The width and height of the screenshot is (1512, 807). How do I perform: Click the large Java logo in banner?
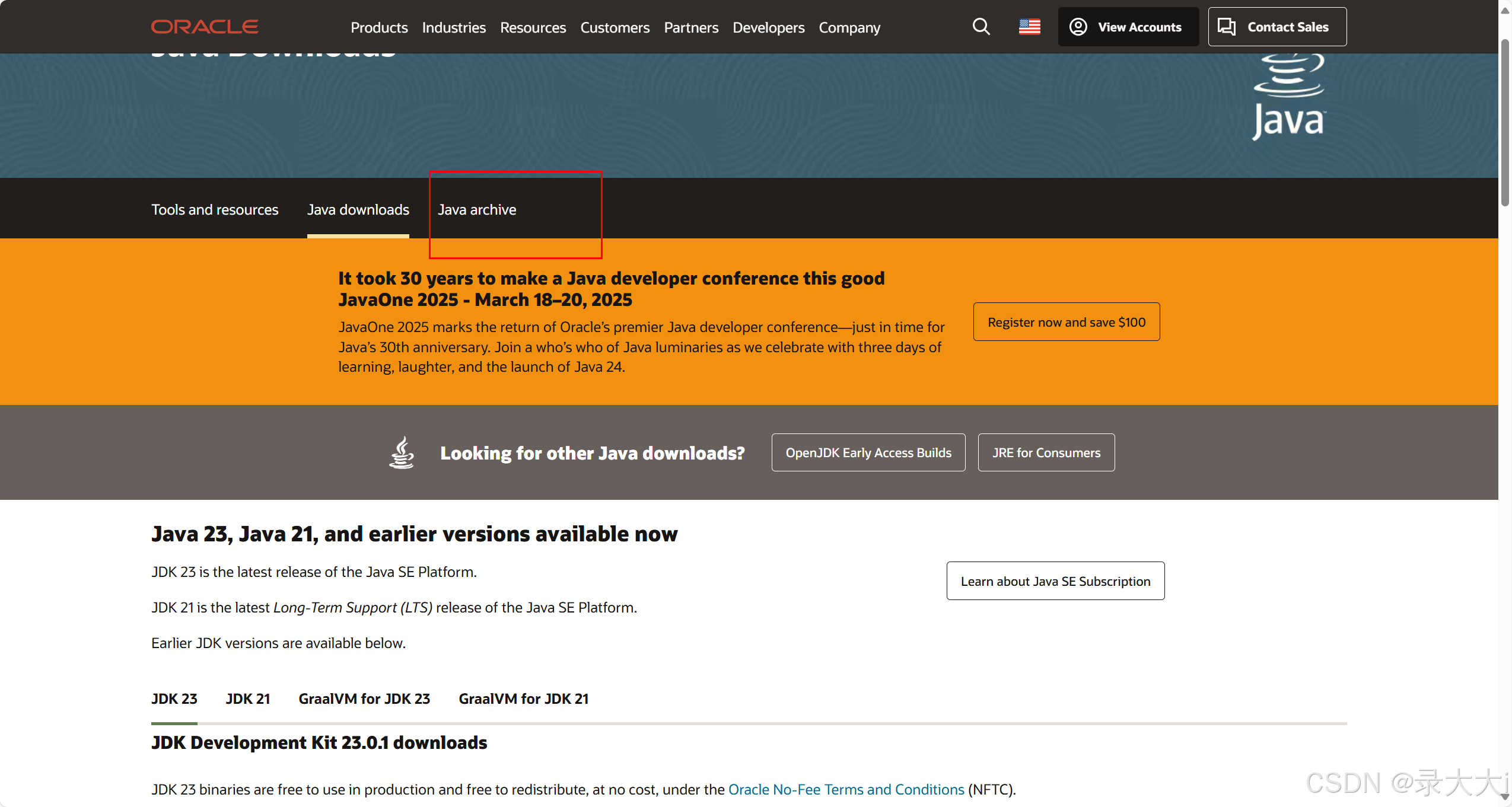coord(1288,98)
